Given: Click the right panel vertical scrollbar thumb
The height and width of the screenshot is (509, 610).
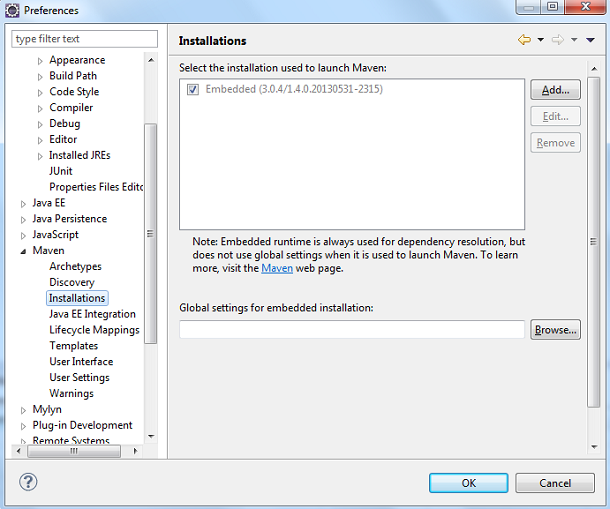Looking at the screenshot, I should (594, 242).
